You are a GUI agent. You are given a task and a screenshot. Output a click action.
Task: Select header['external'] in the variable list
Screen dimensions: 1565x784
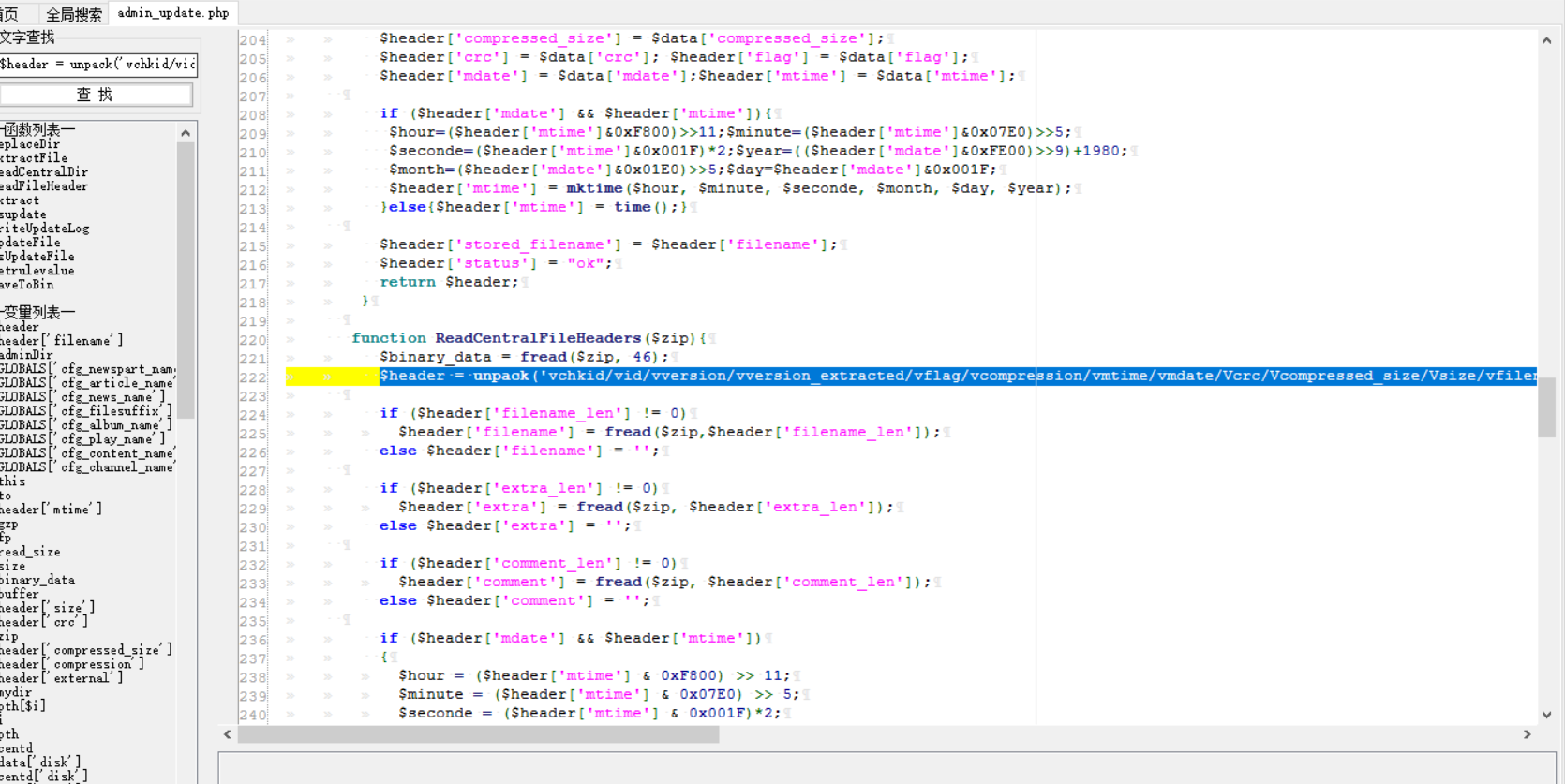tap(62, 678)
